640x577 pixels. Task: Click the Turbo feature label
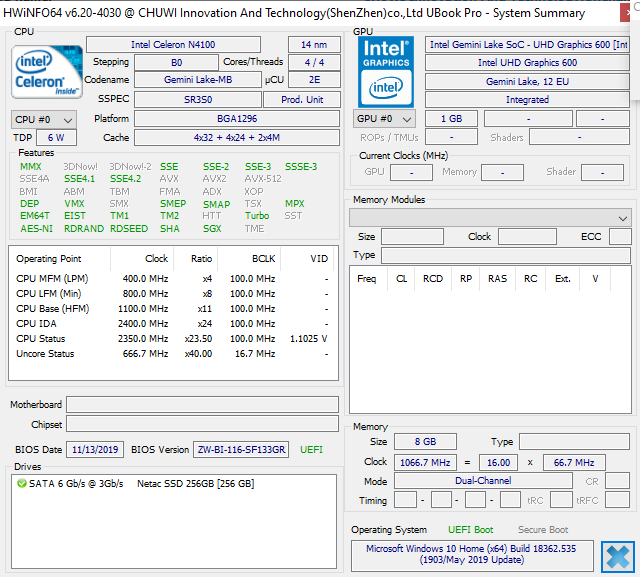click(x=257, y=215)
